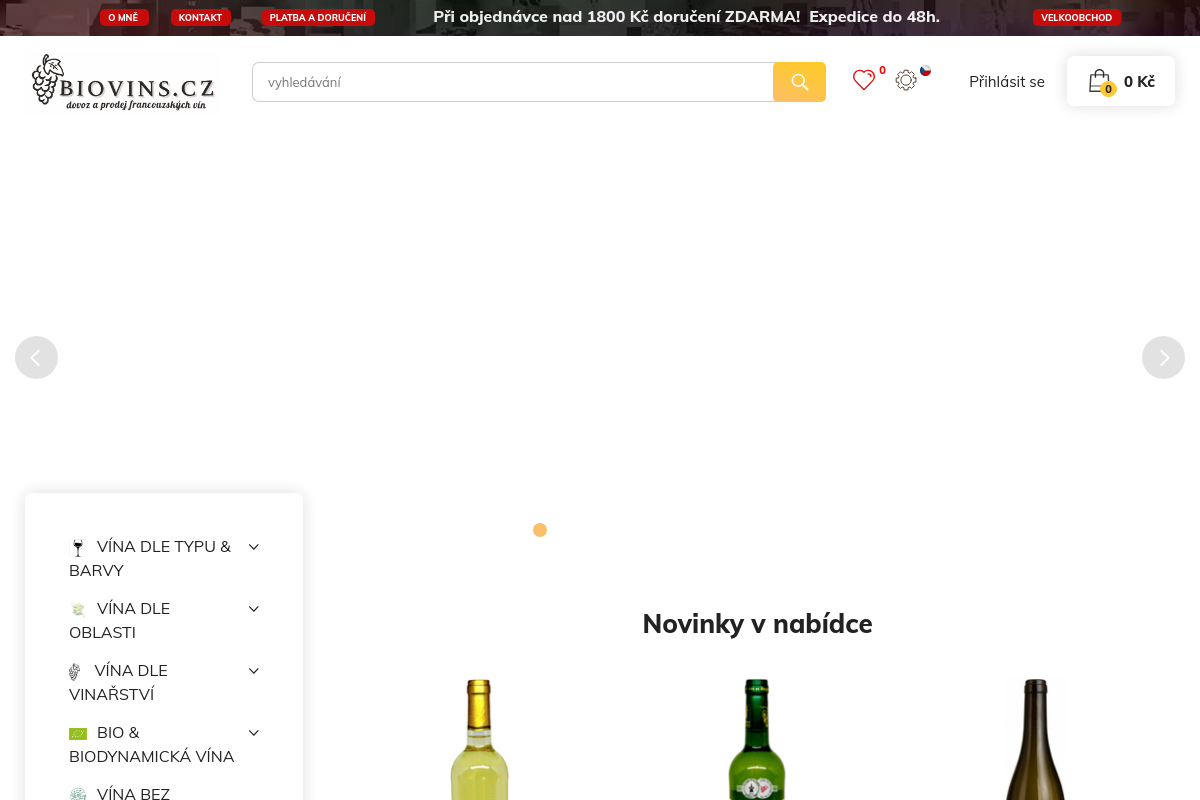This screenshot has height=800, width=1200.
Task: Click the Novinky v nabídce heading
Action: point(757,624)
